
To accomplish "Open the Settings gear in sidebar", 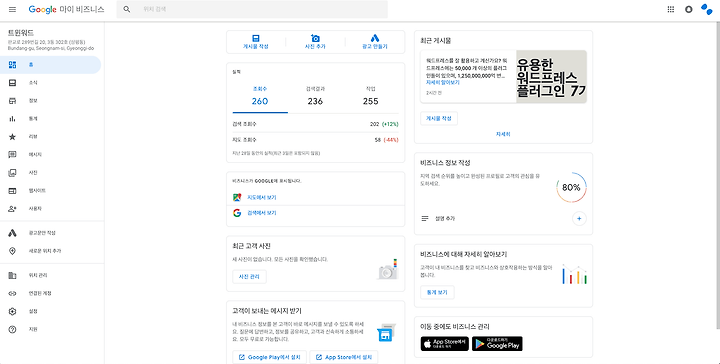I will pyautogui.click(x=12, y=311).
